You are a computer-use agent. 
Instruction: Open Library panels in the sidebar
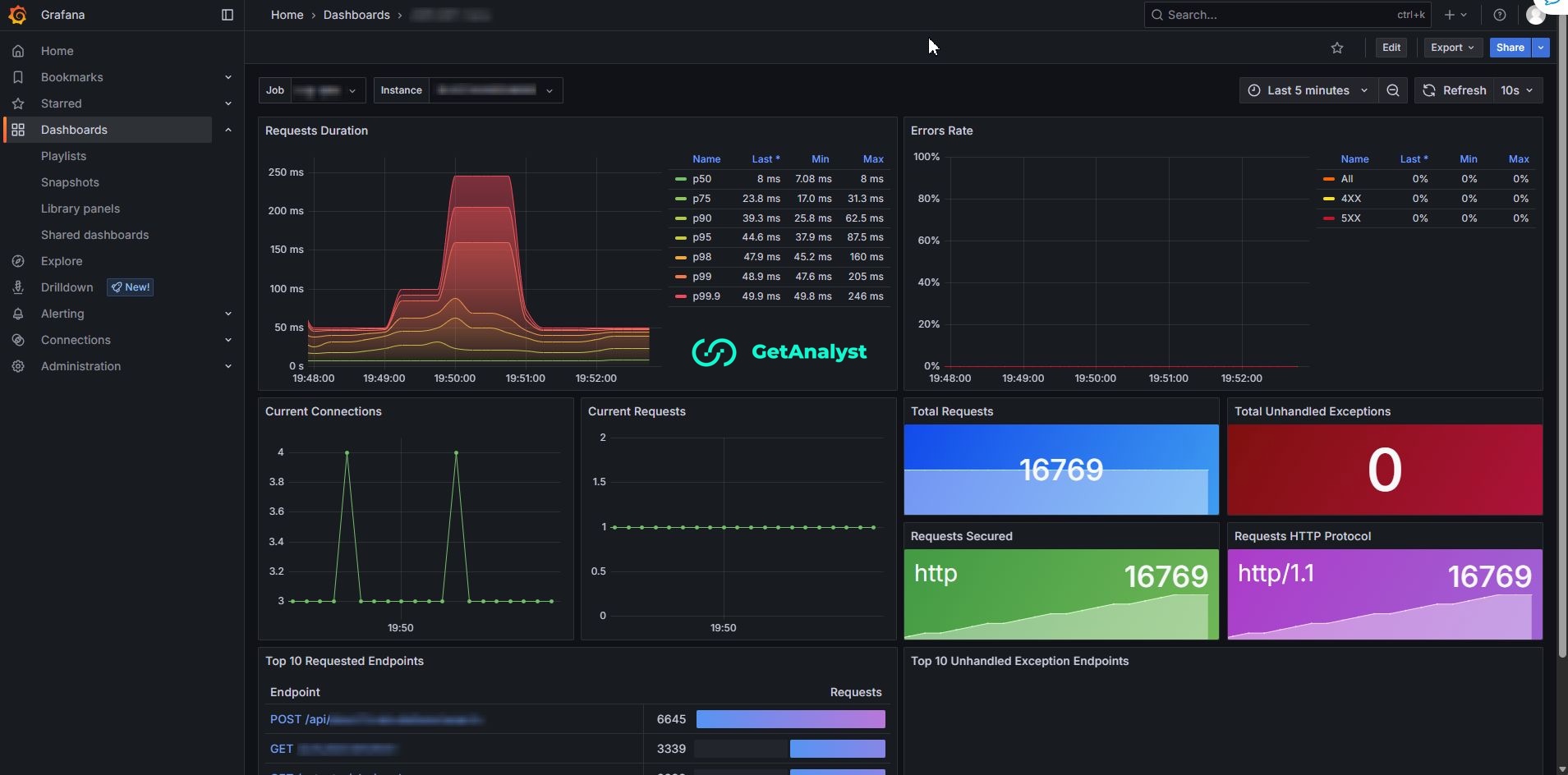click(x=80, y=209)
